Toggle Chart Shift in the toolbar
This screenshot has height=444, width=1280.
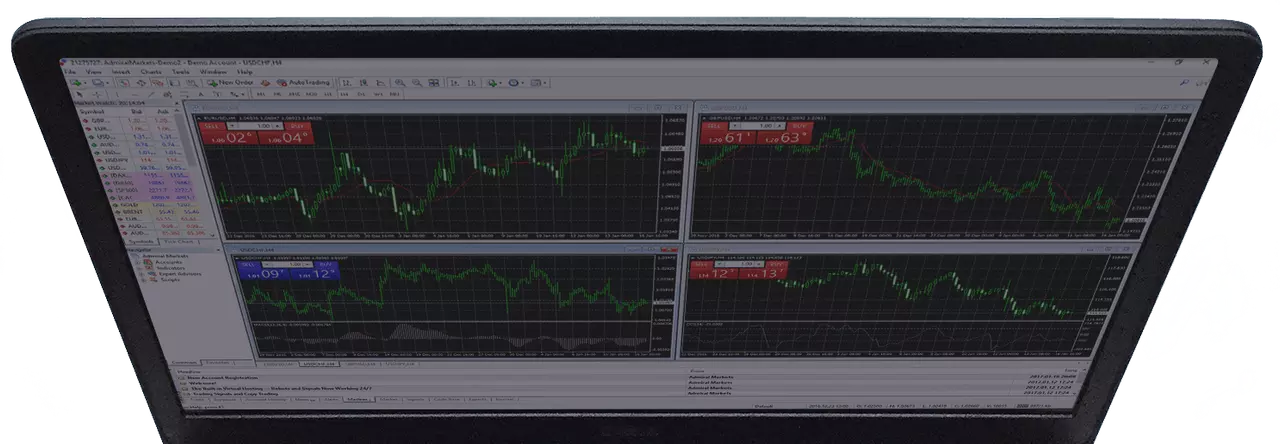point(471,83)
